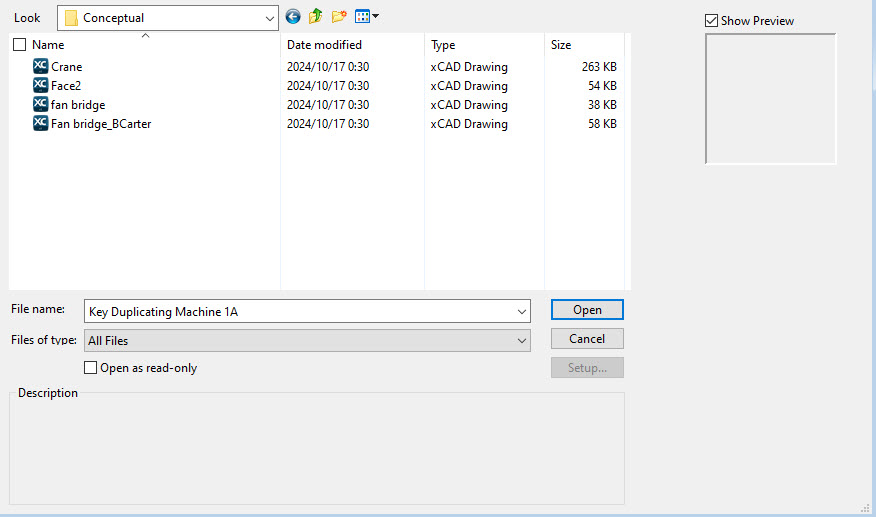Image resolution: width=876 pixels, height=517 pixels.
Task: Open the Files of type dropdown
Action: (x=307, y=340)
